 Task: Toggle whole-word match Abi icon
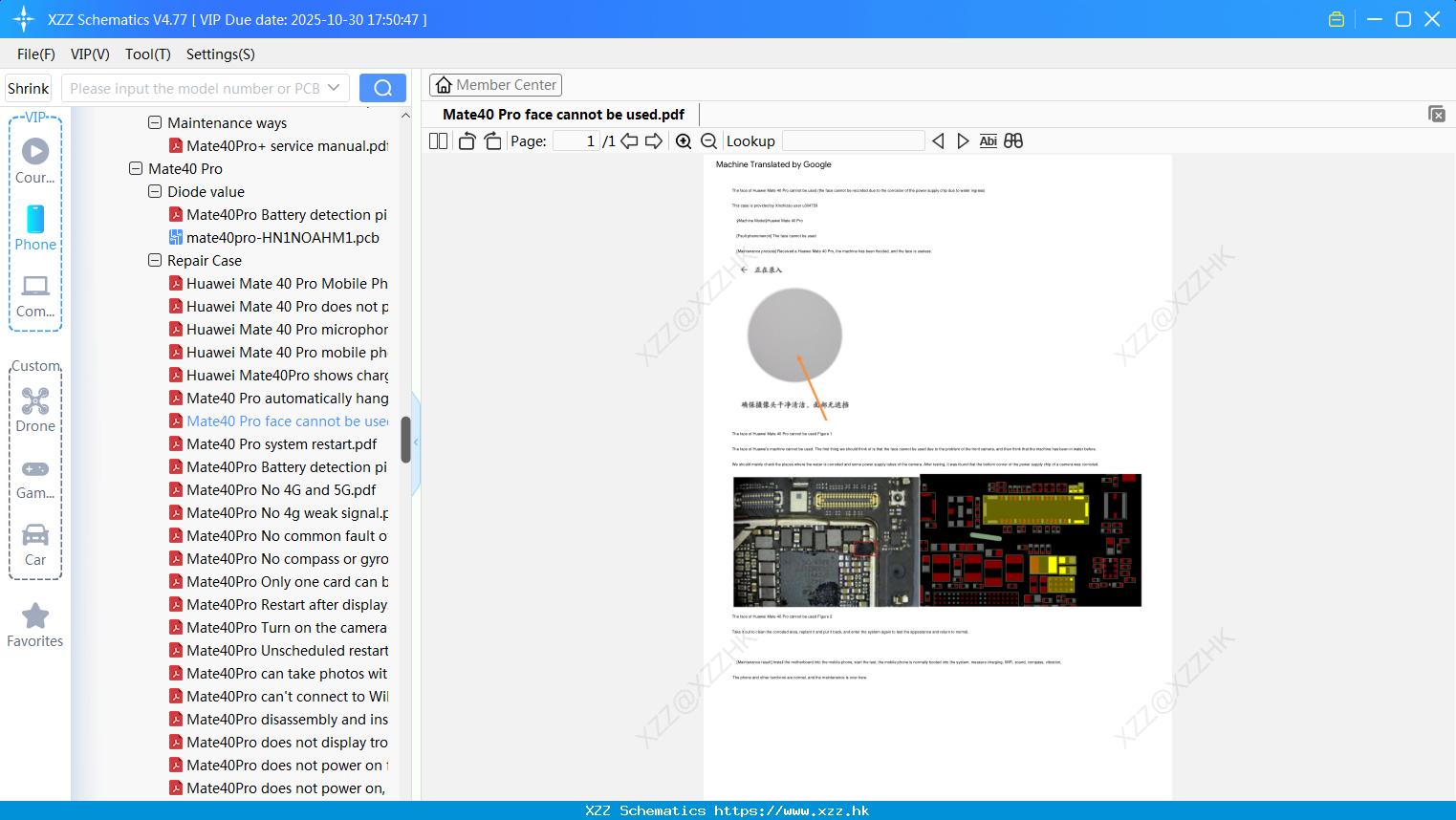point(989,141)
